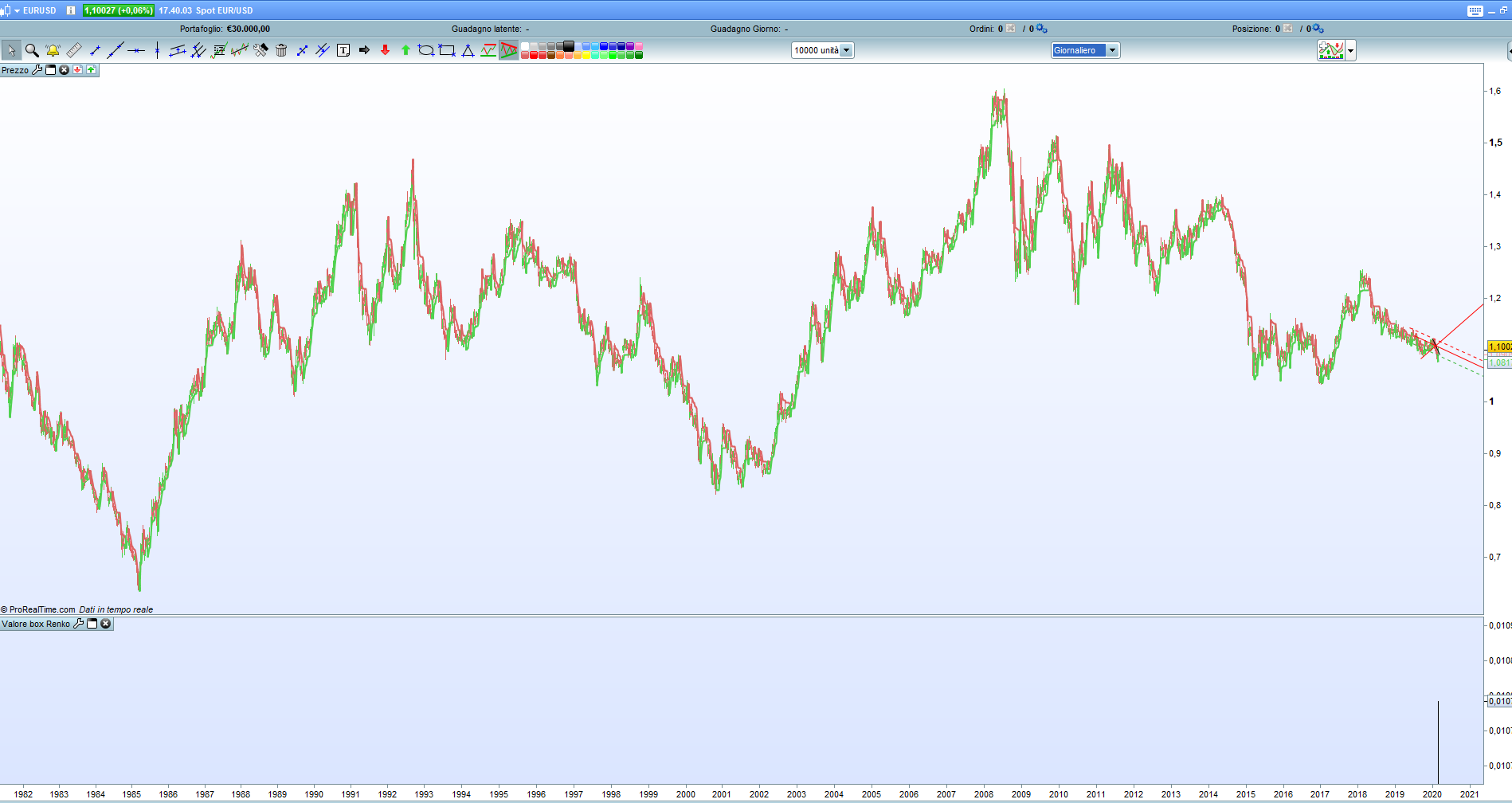The height and width of the screenshot is (803, 1512).
Task: Toggle the pointer cursor mode
Action: coord(11,50)
